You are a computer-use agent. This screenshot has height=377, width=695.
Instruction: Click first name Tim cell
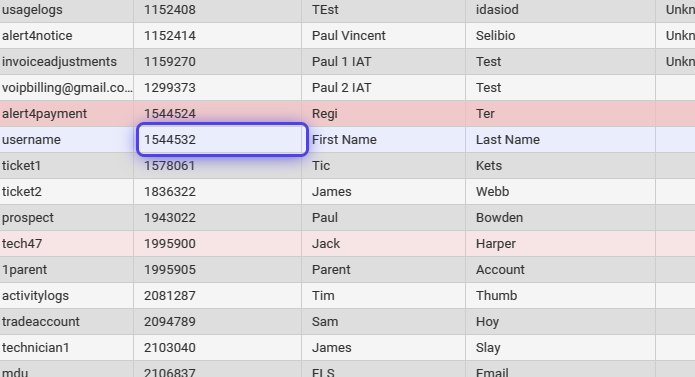pos(384,296)
